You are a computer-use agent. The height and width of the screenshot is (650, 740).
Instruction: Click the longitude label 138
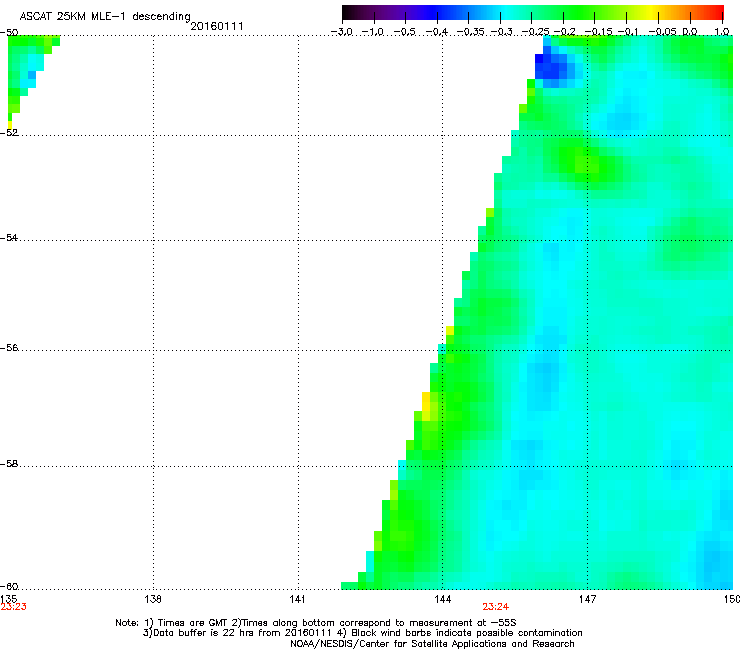(153, 599)
